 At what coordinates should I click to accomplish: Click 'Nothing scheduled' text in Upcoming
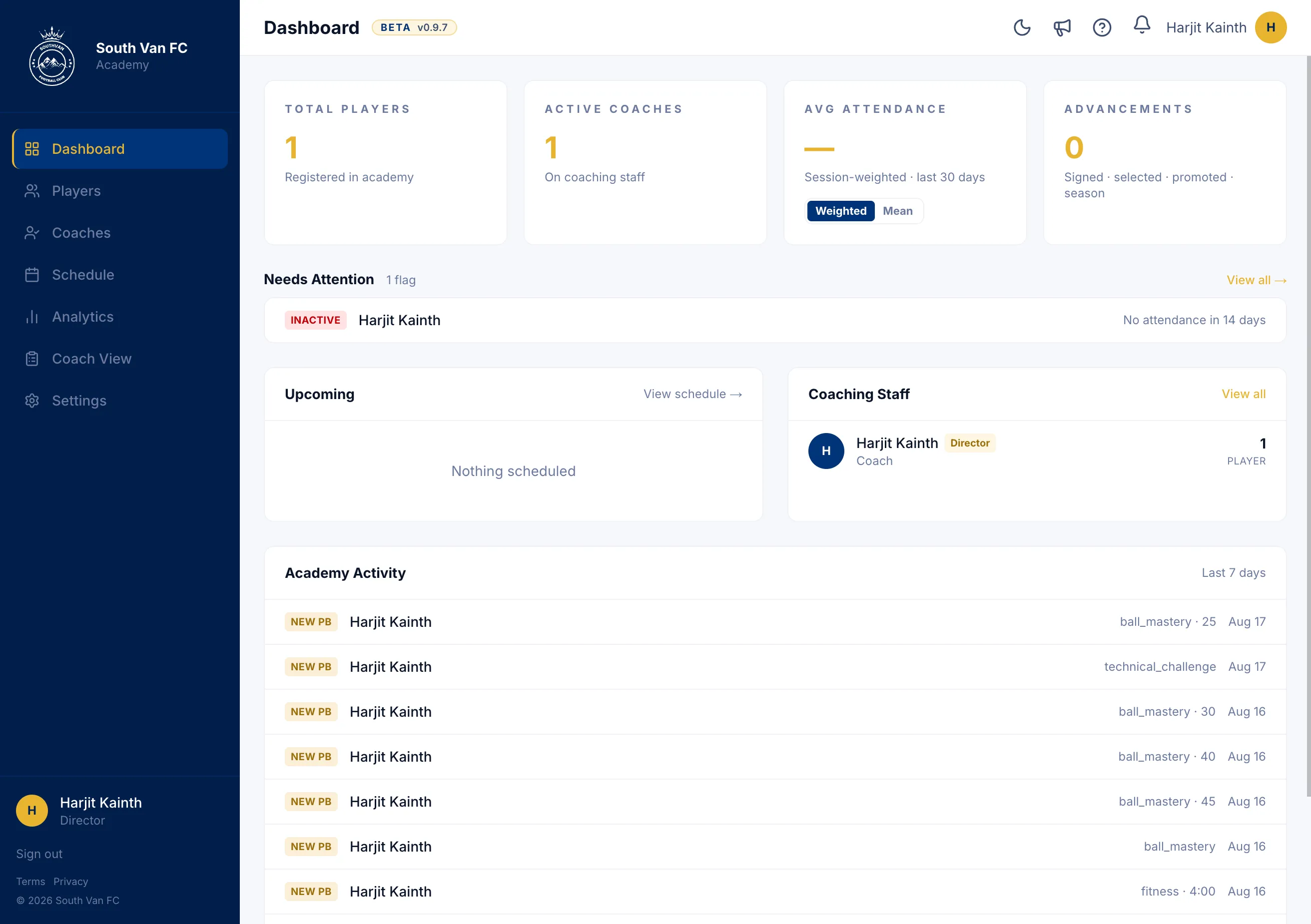513,471
